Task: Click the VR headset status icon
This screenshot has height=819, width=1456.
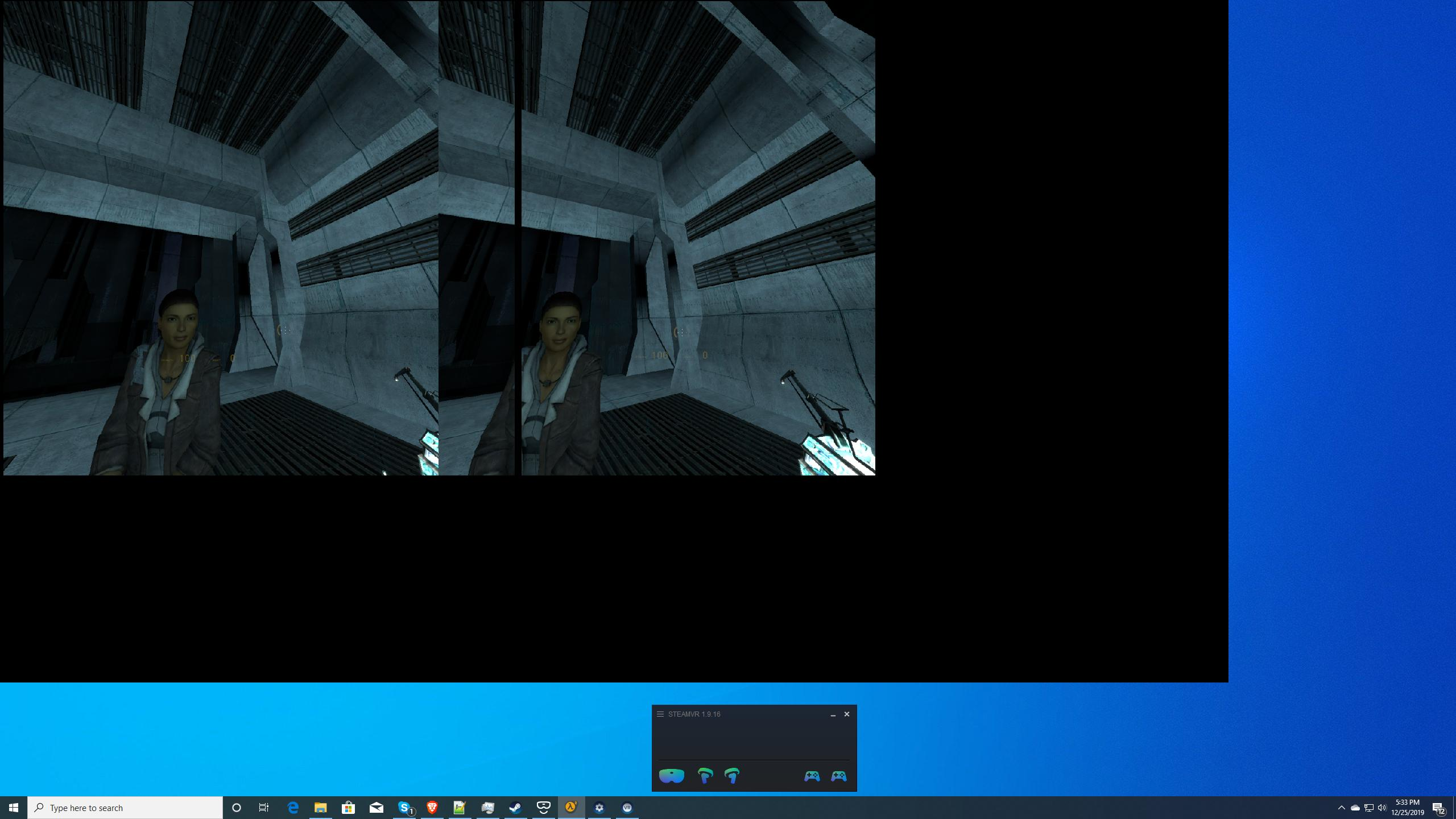Action: [671, 776]
